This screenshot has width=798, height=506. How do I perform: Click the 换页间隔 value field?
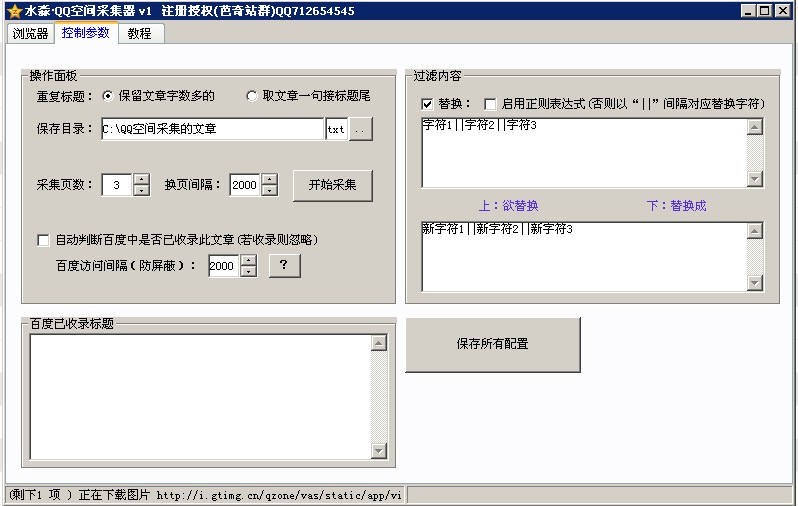244,185
